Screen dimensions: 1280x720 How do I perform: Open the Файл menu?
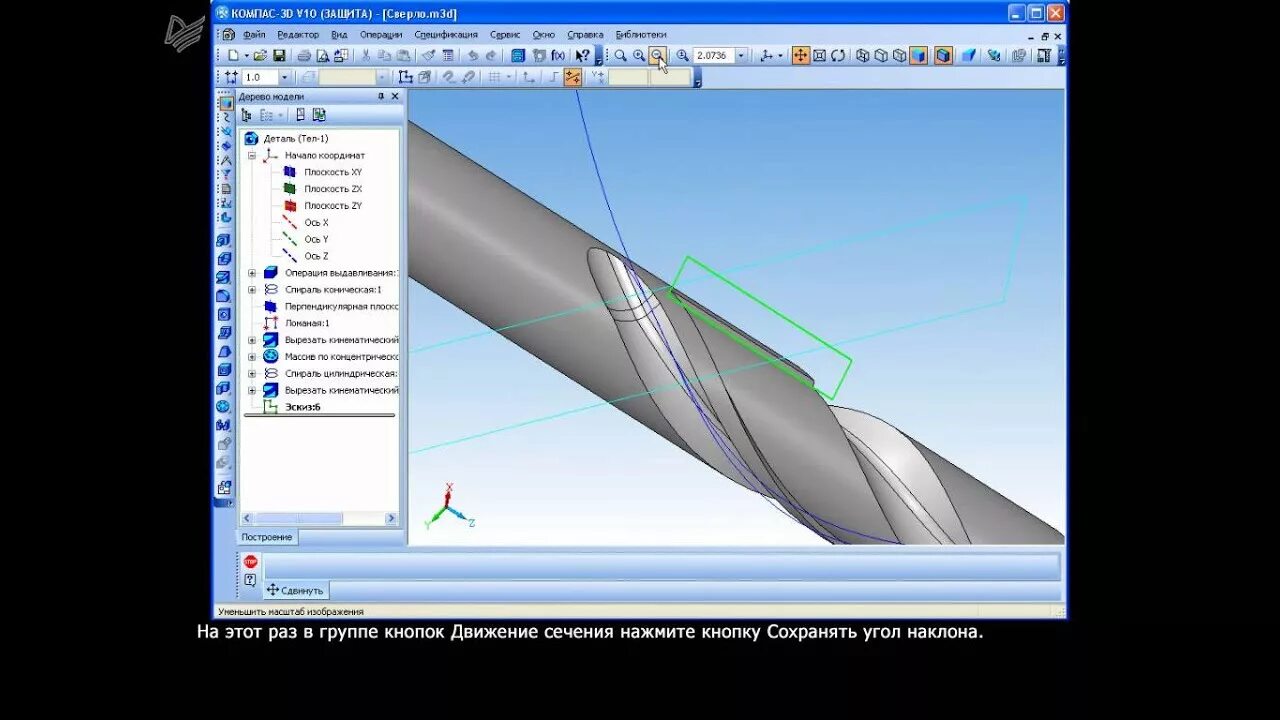coord(254,34)
